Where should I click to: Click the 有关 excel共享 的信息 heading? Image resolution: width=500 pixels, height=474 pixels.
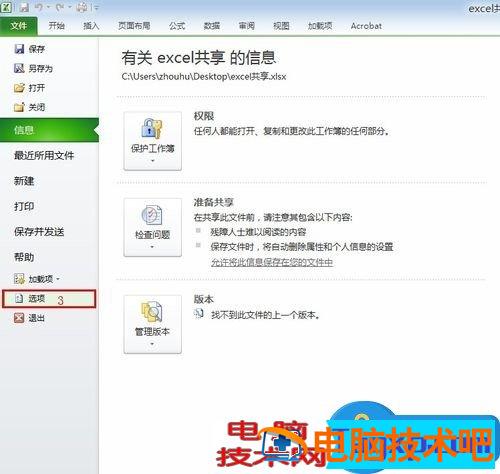(199, 57)
